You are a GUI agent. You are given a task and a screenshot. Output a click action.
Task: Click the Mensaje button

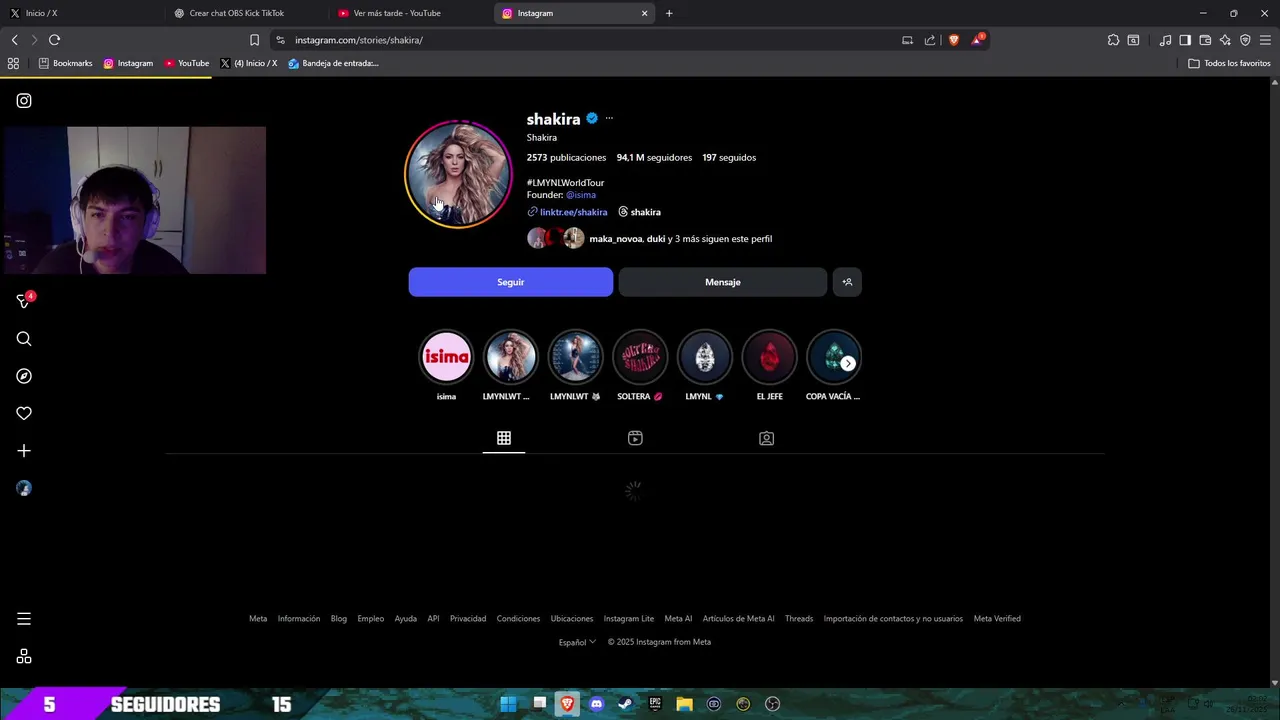(x=723, y=282)
